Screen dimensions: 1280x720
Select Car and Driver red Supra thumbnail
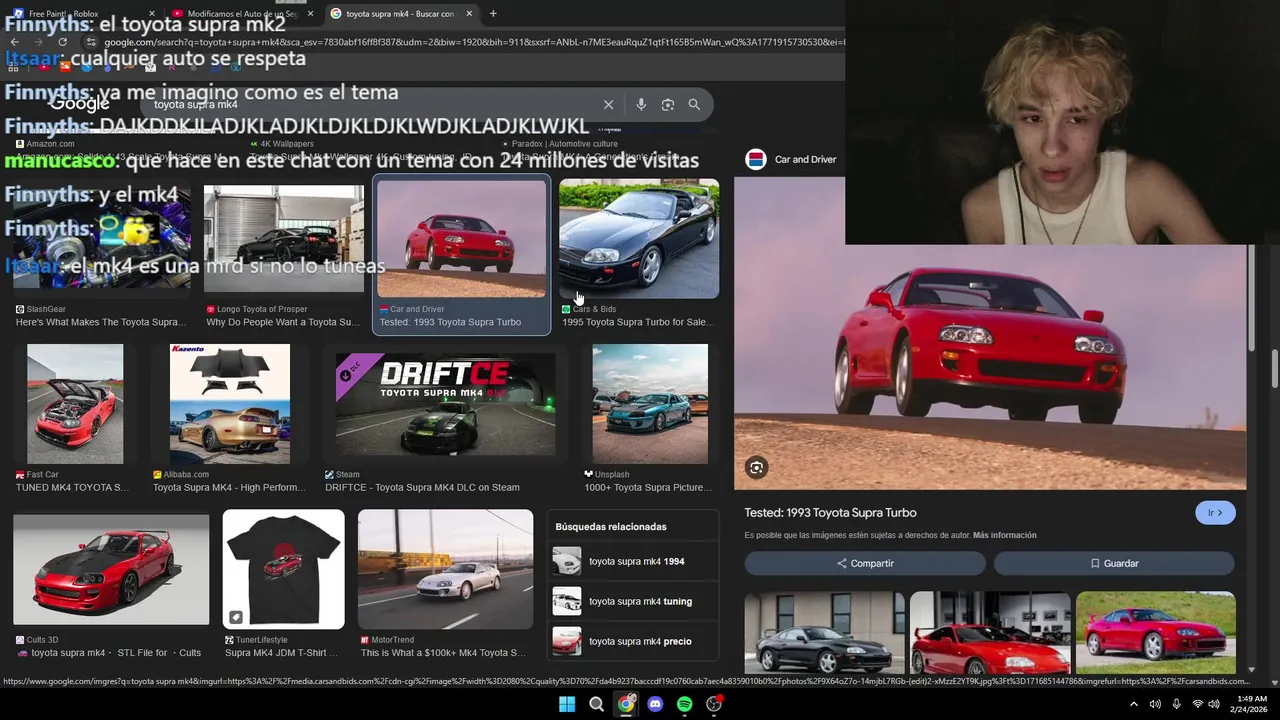[462, 238]
